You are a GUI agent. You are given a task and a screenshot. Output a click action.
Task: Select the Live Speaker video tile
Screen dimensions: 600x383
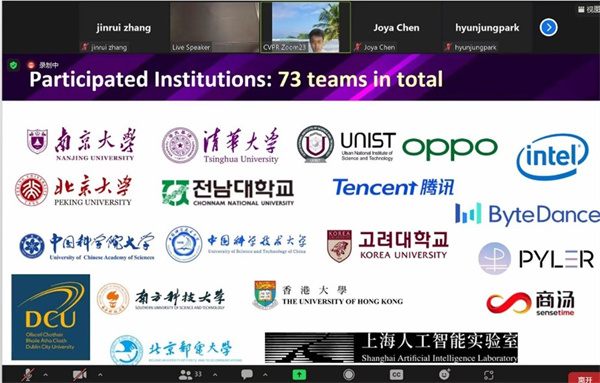[x=215, y=28]
